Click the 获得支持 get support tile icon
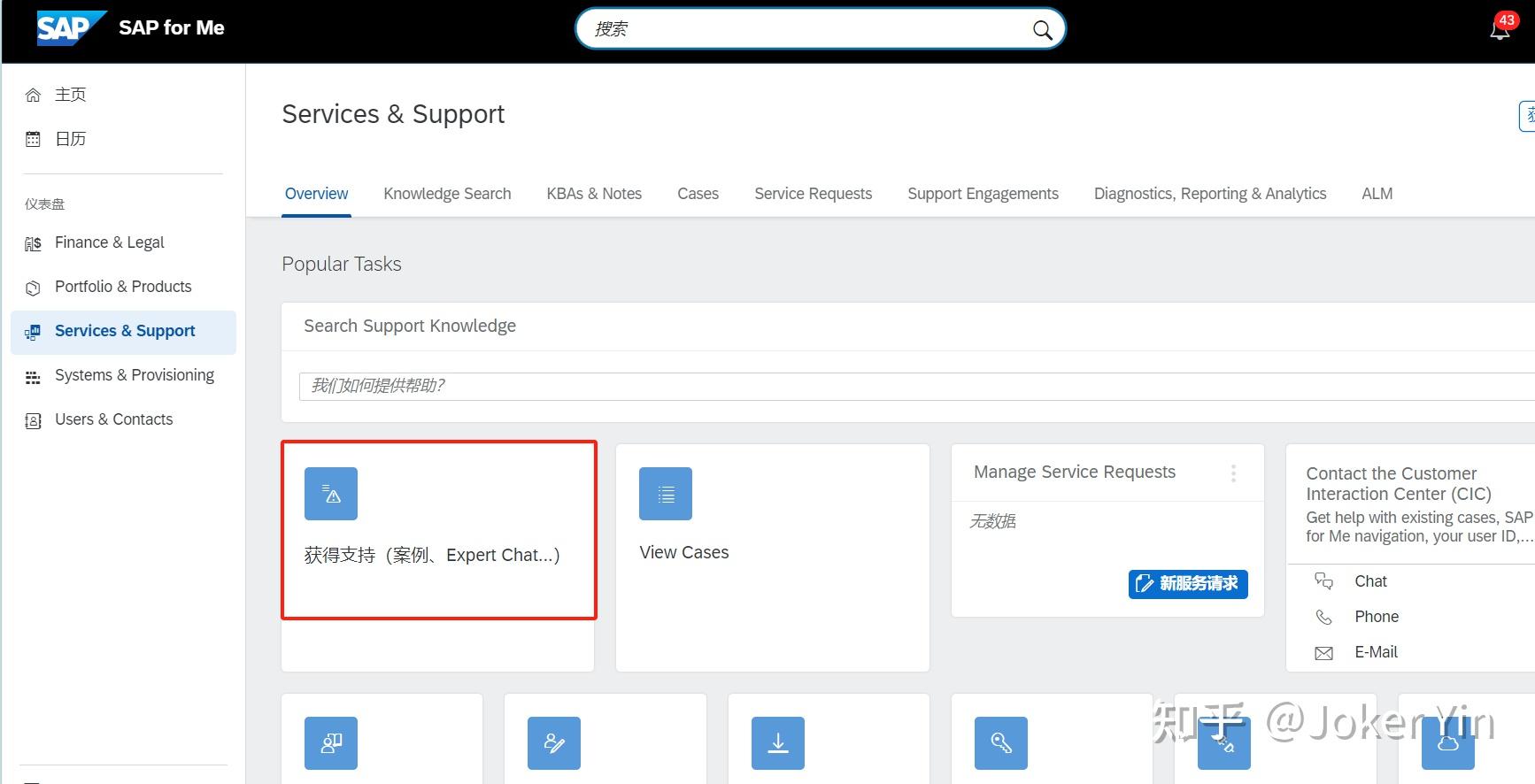 coord(331,494)
